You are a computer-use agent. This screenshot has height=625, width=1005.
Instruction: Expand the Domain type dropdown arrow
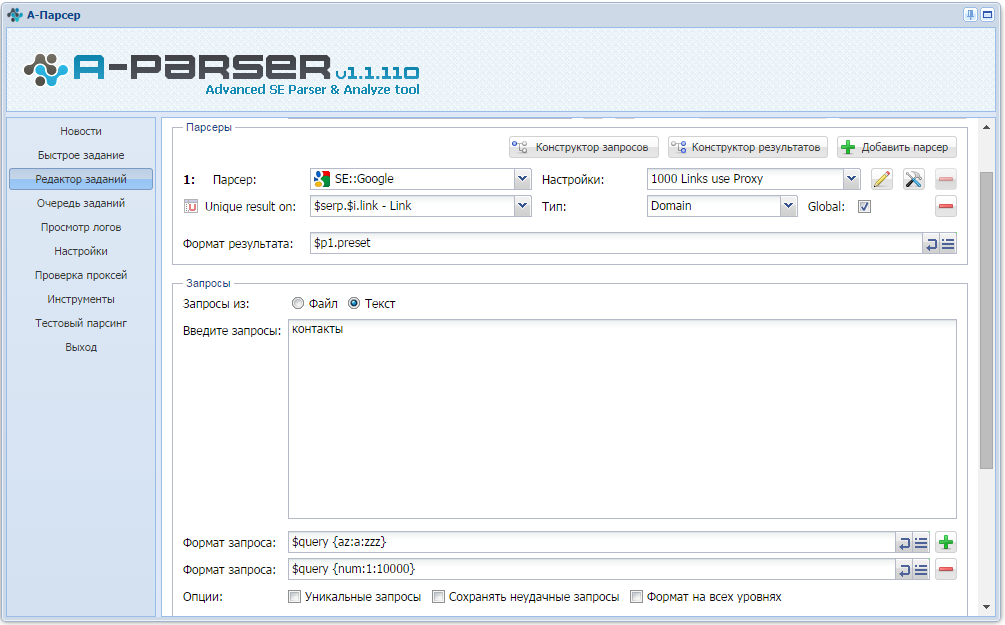click(788, 206)
